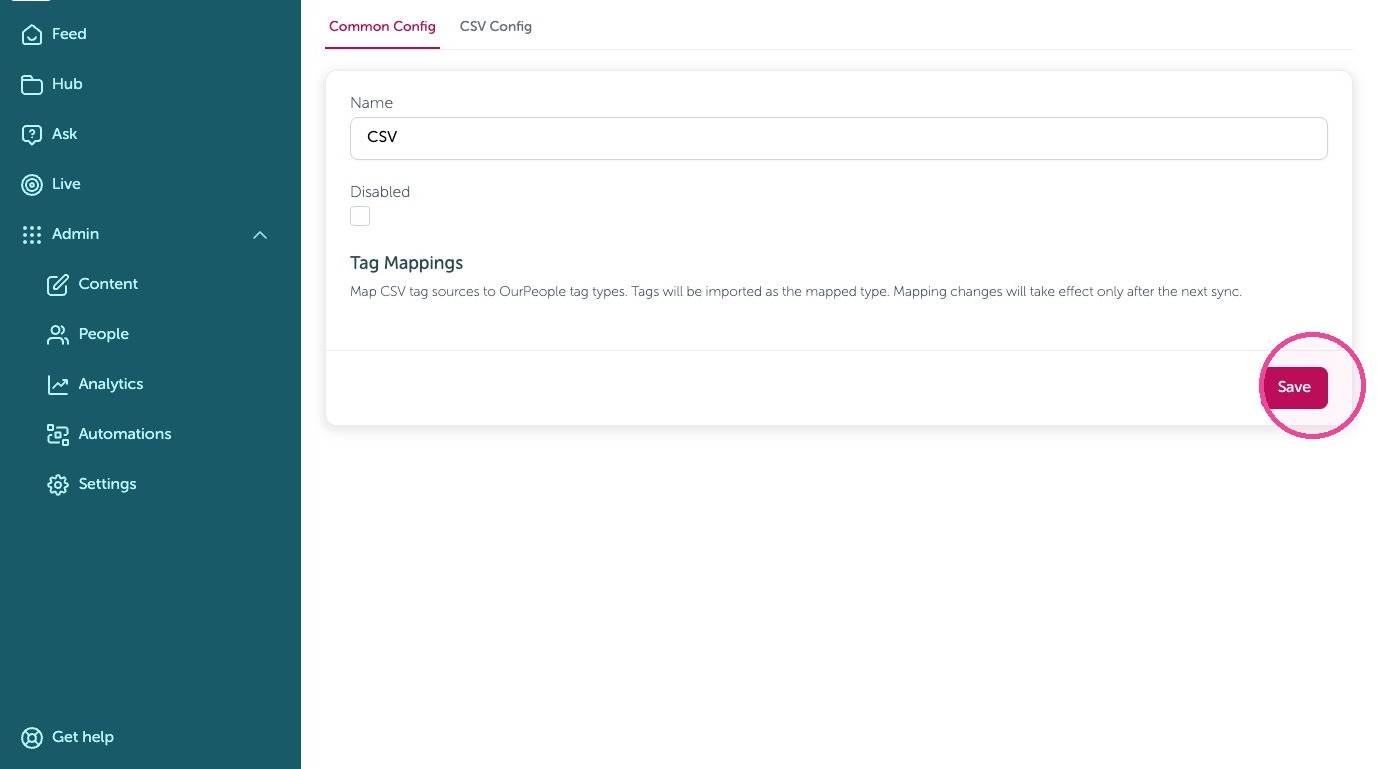Open the Analytics chart icon
Image resolution: width=1377 pixels, height=769 pixels.
coord(58,384)
